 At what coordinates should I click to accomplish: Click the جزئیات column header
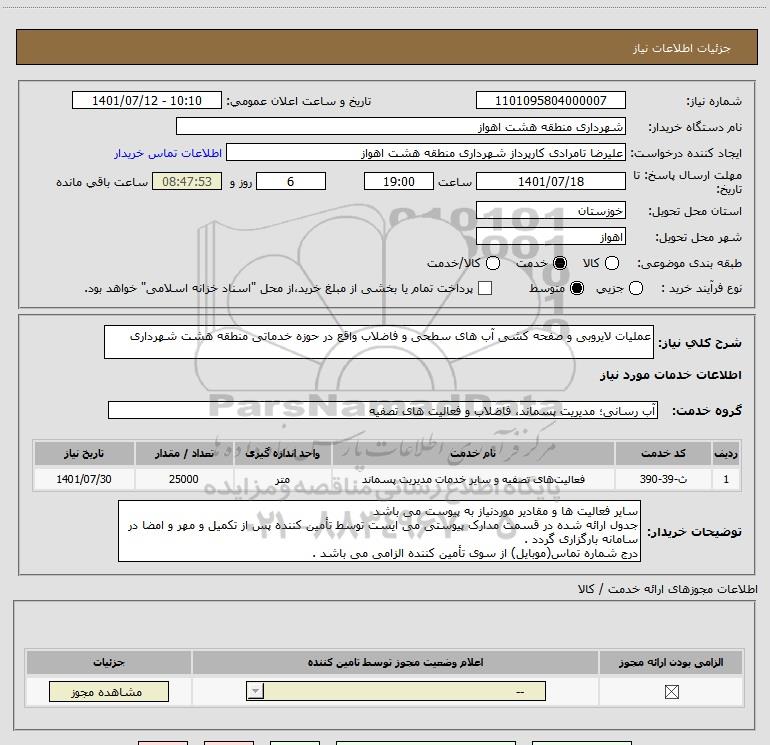tap(109, 662)
